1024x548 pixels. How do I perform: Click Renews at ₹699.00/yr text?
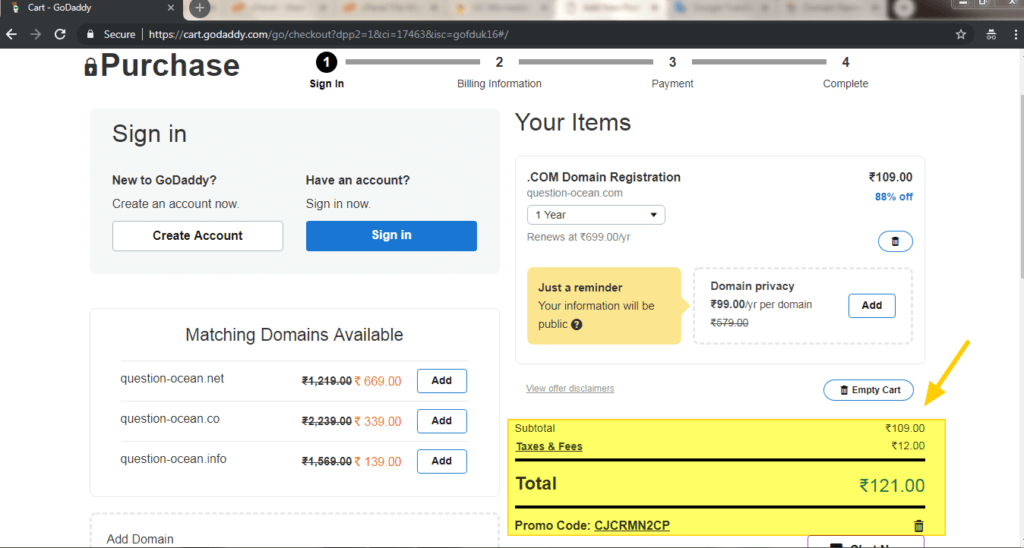[x=579, y=237]
